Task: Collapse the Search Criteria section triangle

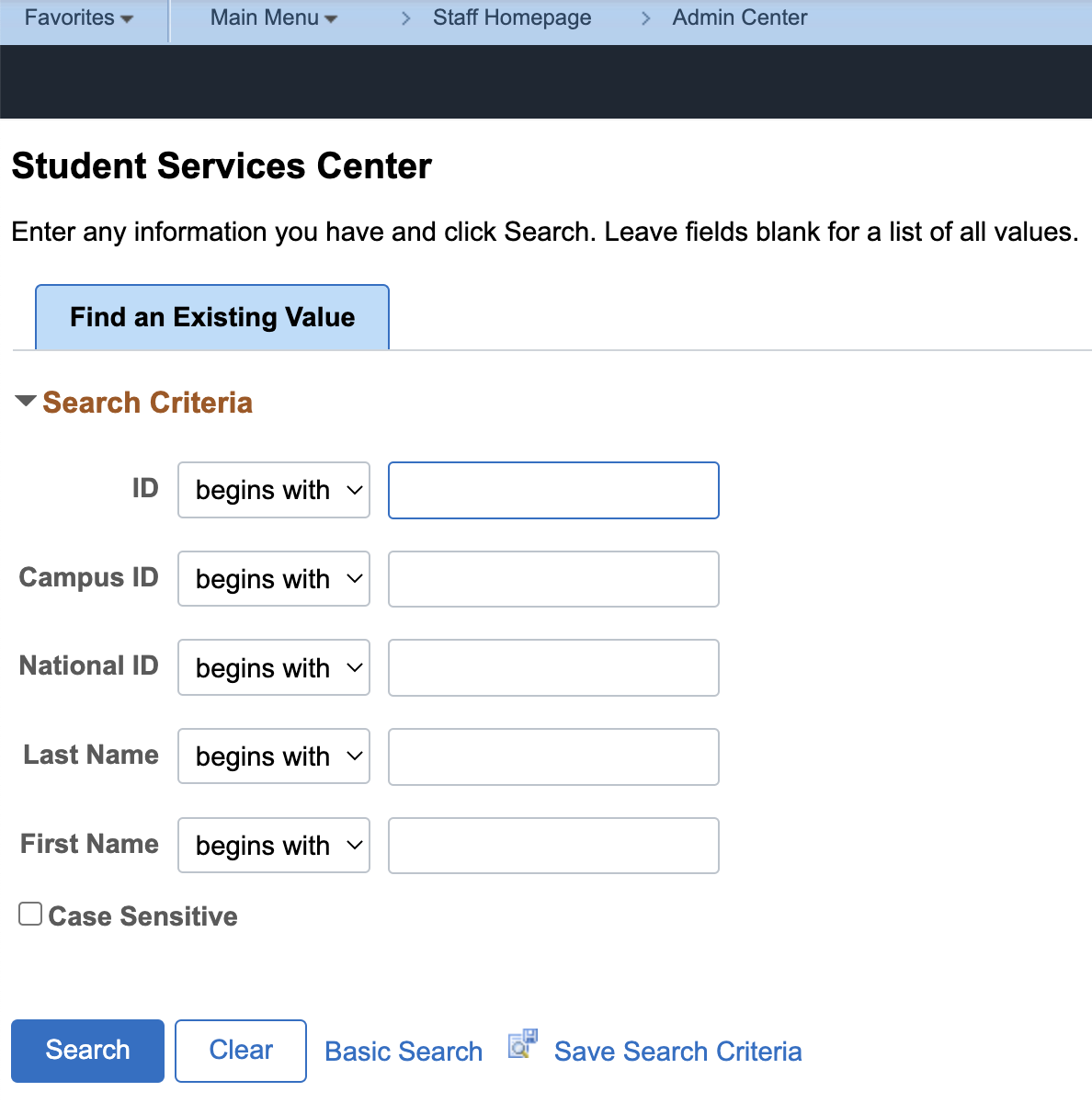Action: pos(26,402)
